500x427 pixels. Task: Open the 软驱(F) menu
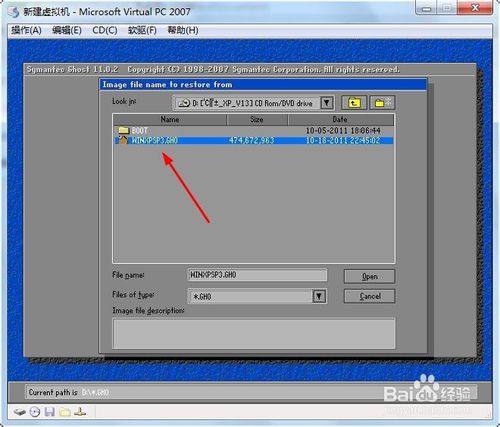[142, 30]
